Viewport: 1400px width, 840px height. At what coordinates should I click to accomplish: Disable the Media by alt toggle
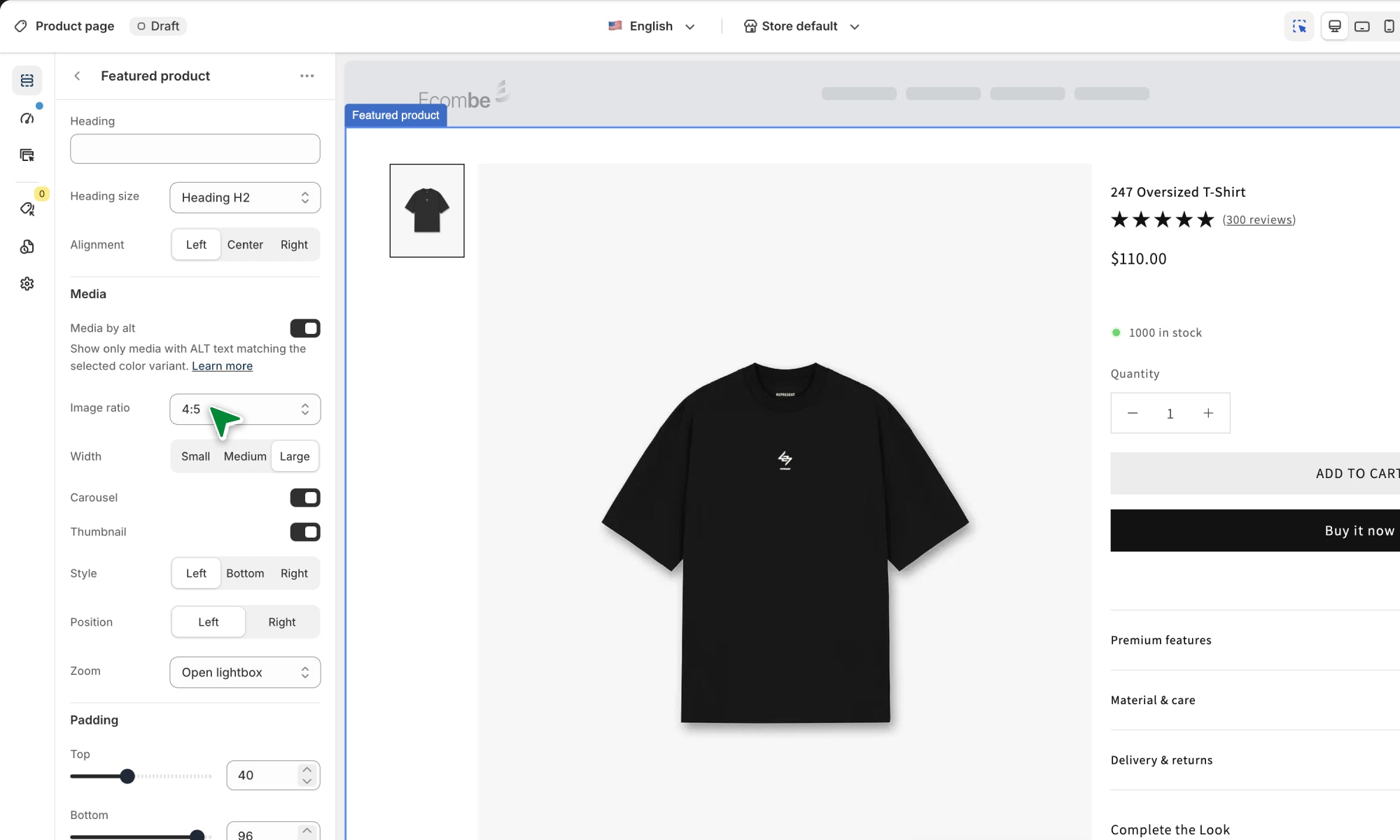[x=305, y=328]
